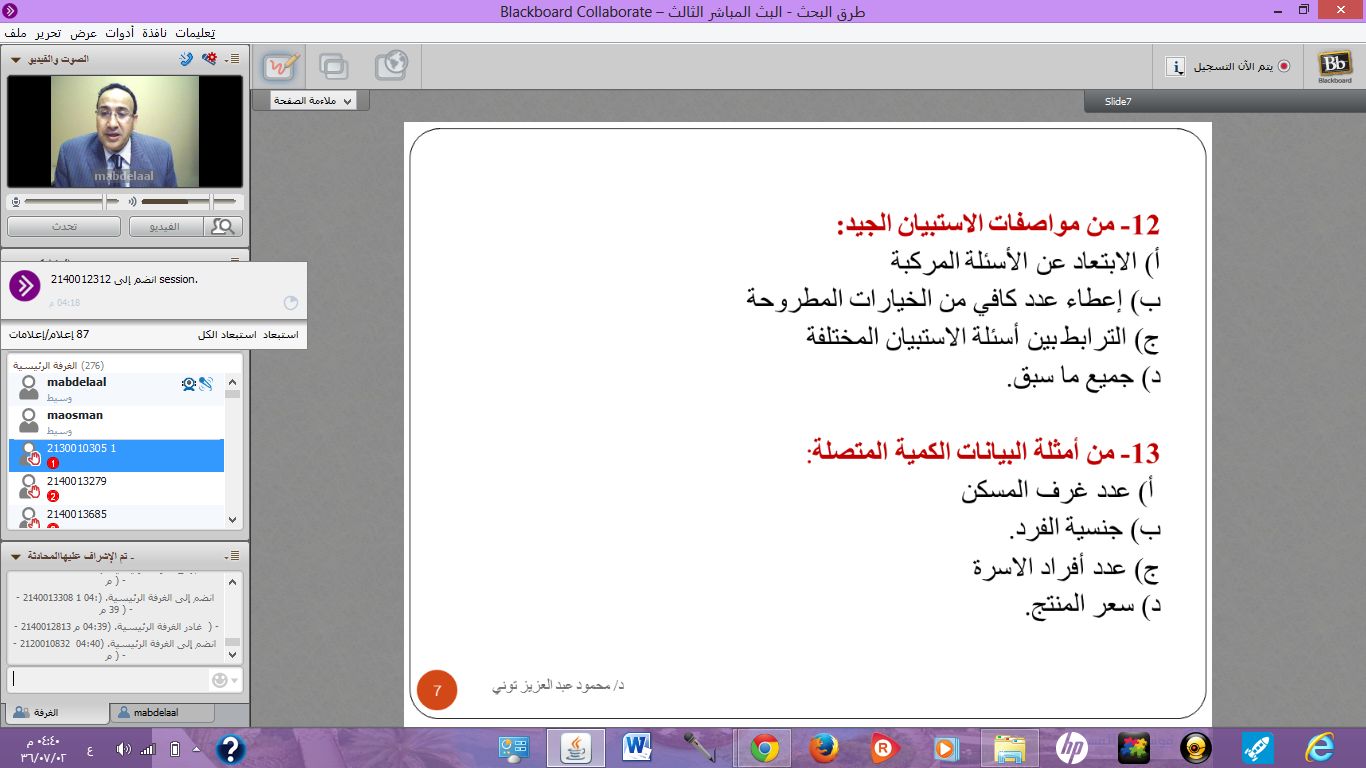Click استبعاد الكل to dismiss all
Viewport: 1366px width, 768px height.
tap(226, 335)
